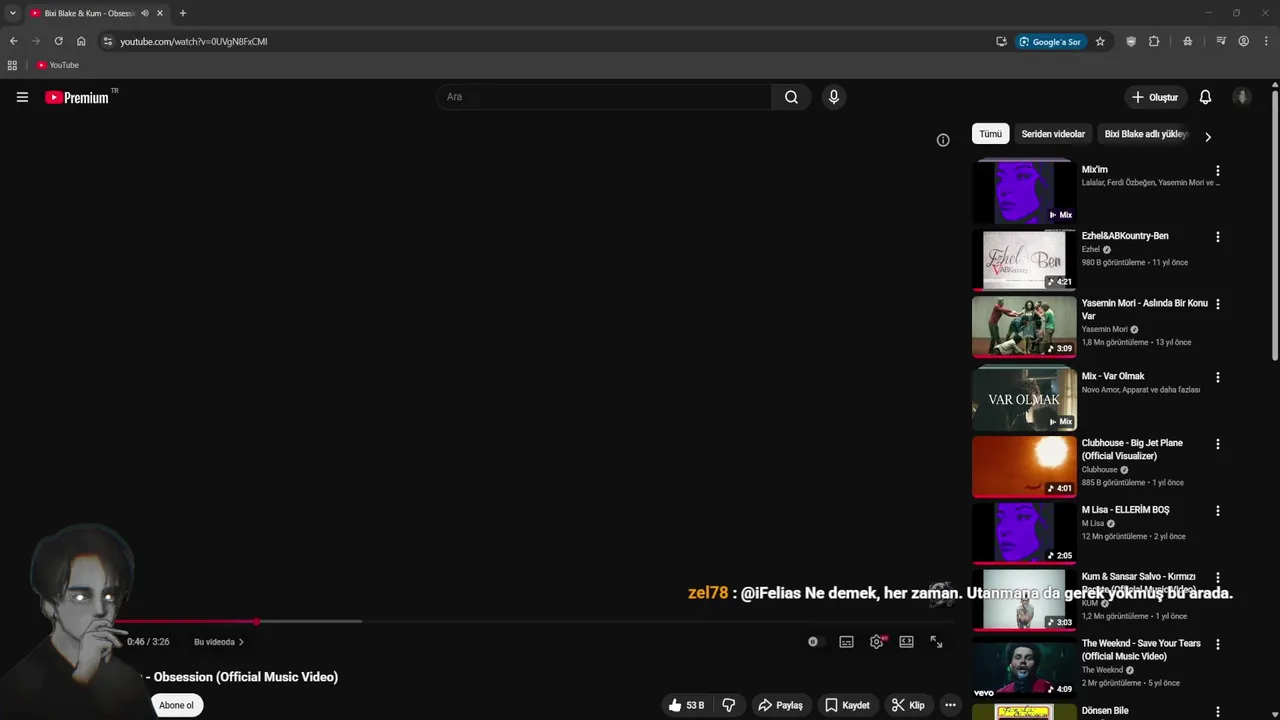1280x720 pixels.
Task: Reload the page in the browser
Action: pyautogui.click(x=58, y=41)
